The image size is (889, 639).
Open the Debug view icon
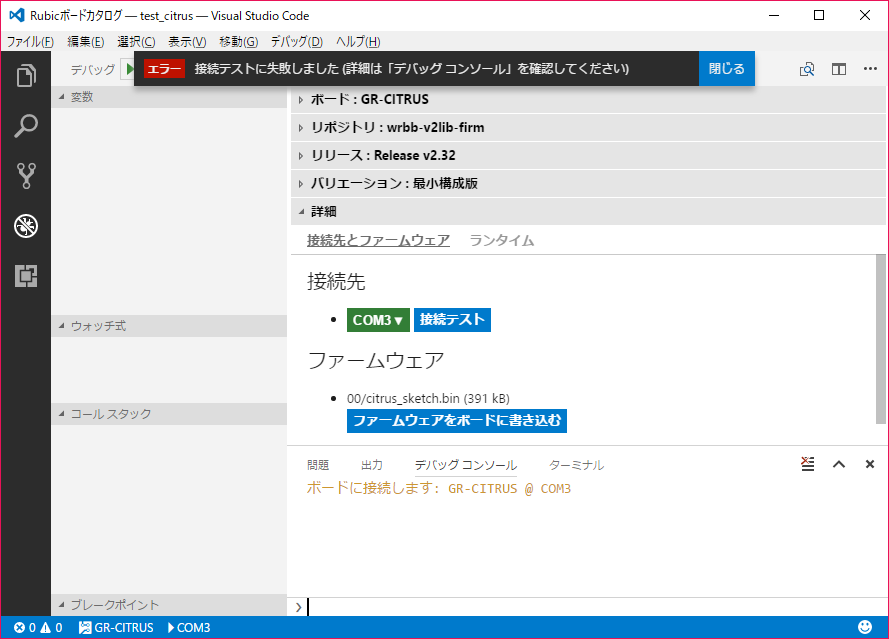click(26, 226)
